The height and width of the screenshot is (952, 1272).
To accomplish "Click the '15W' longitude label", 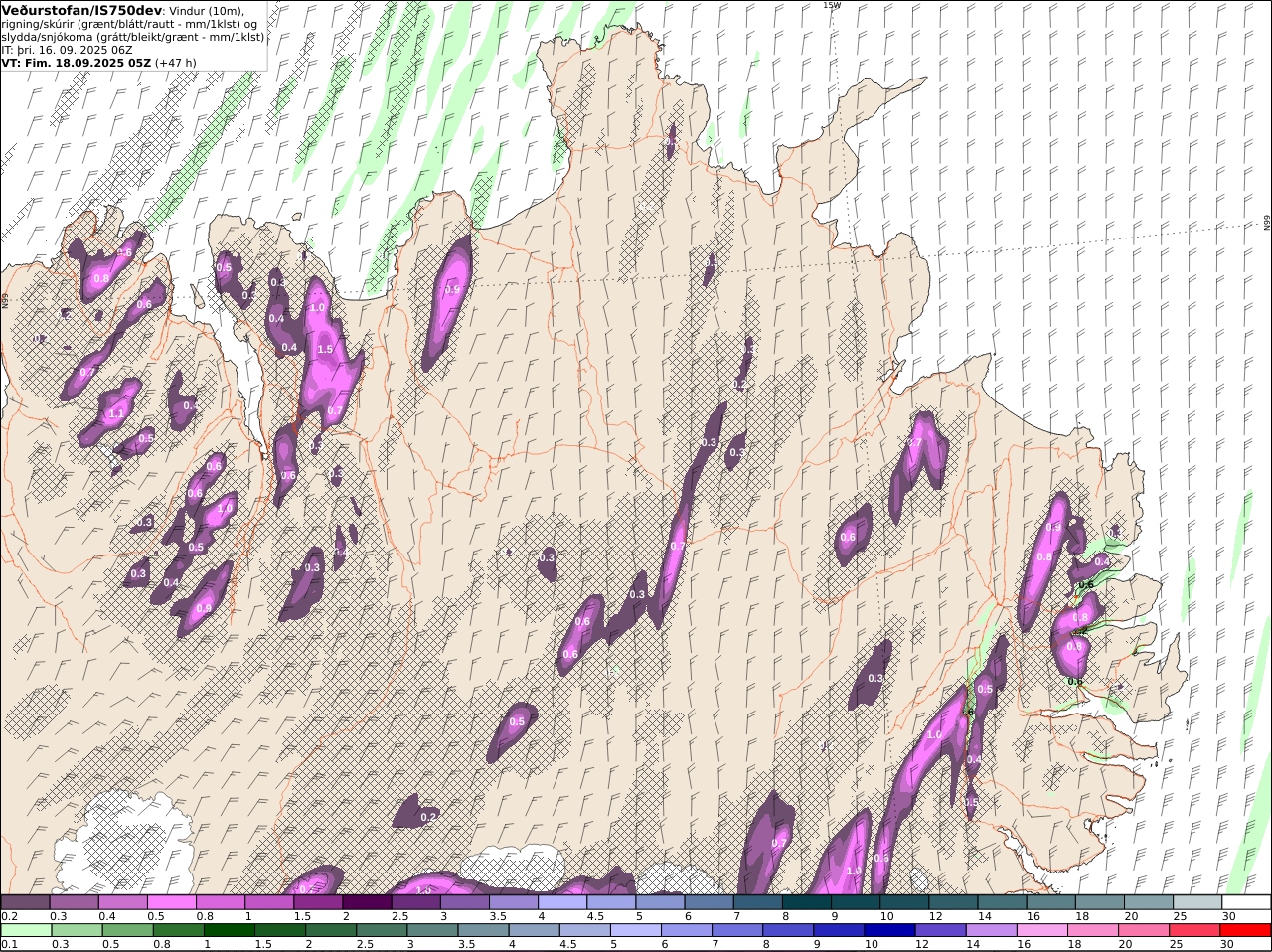I will [x=831, y=5].
